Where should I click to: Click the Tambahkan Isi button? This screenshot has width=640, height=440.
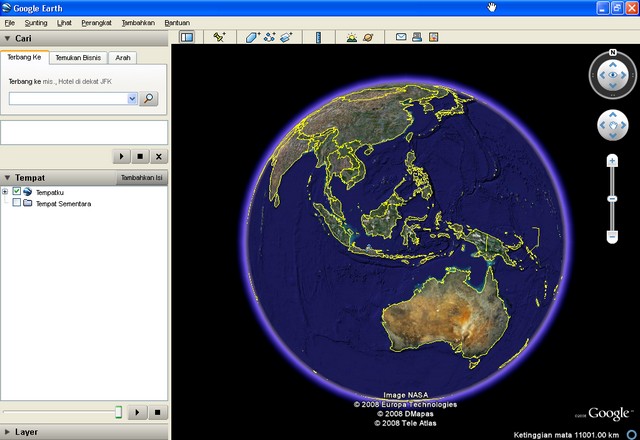[142, 178]
